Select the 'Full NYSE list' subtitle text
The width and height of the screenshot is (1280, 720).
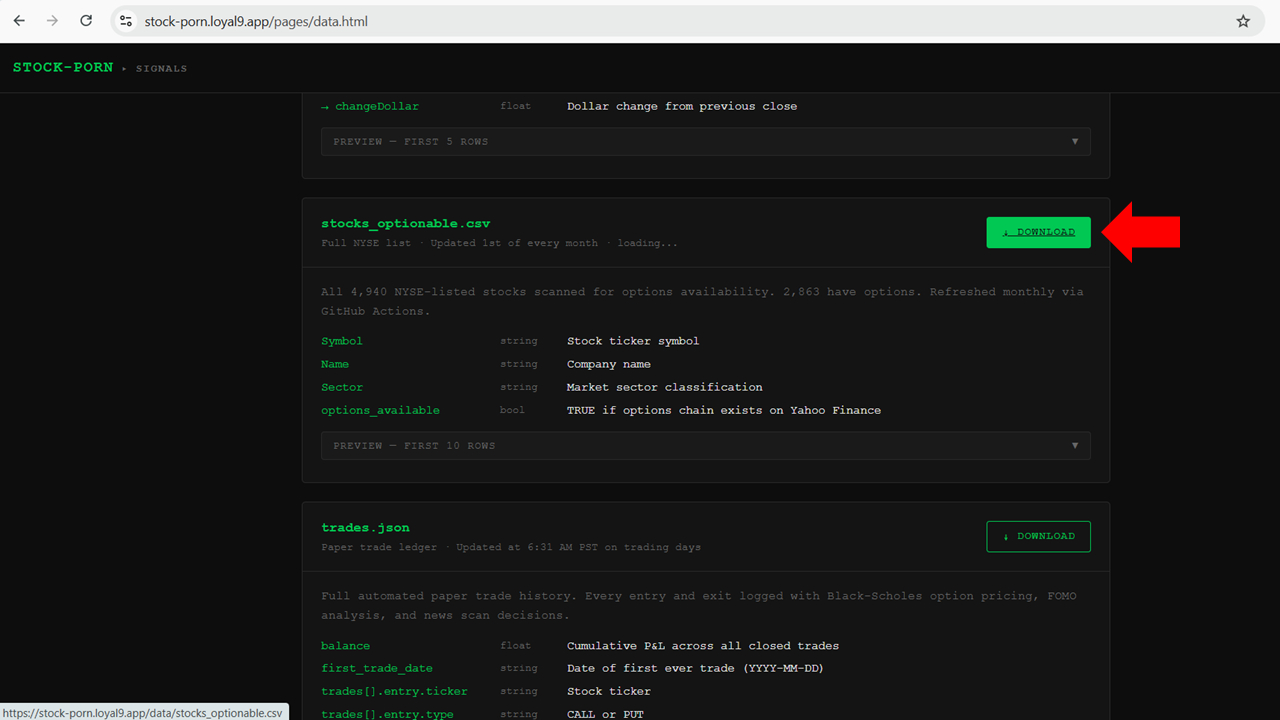coord(366,243)
